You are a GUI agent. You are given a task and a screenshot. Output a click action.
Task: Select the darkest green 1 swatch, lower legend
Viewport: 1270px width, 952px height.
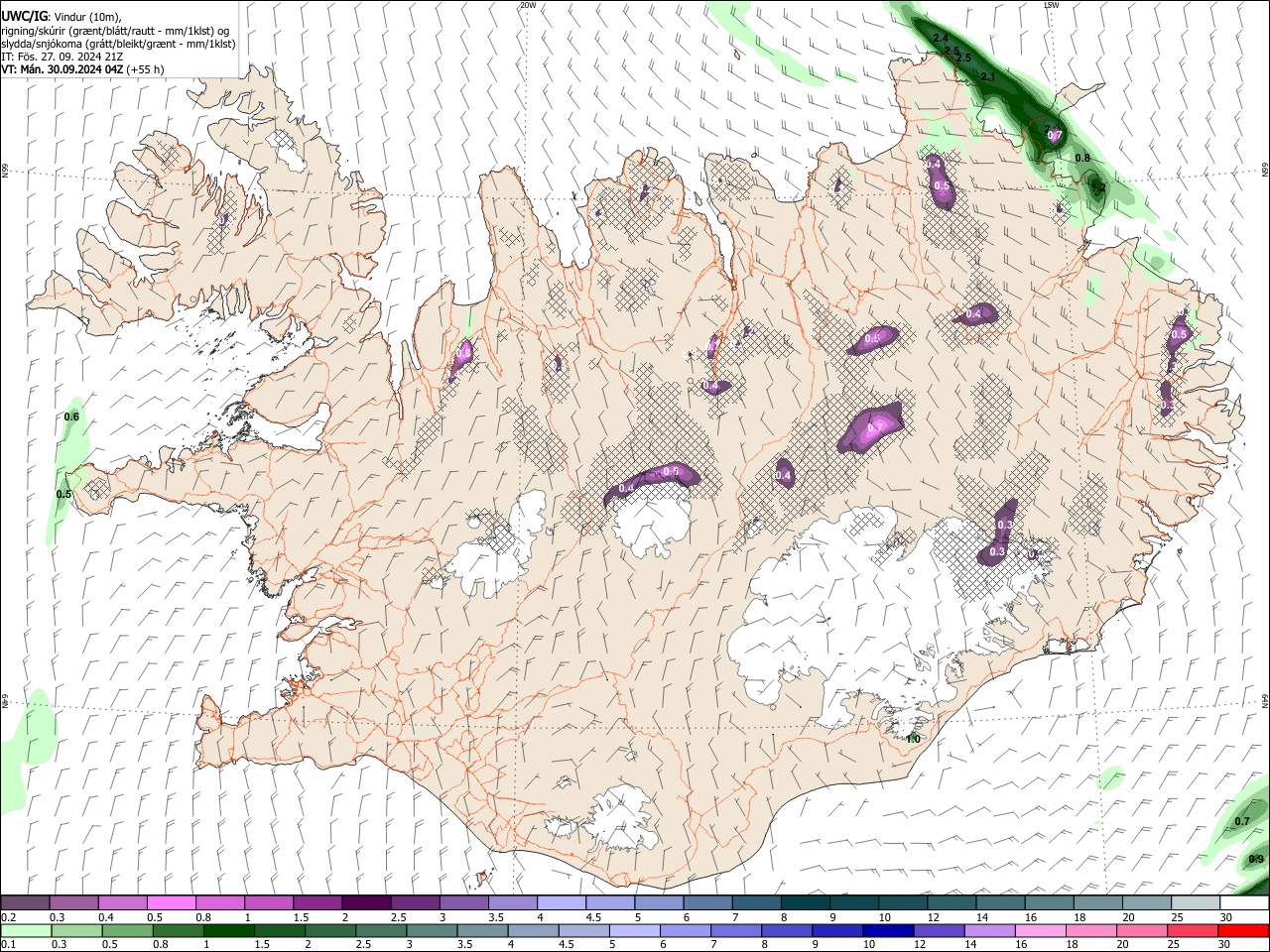tap(228, 930)
